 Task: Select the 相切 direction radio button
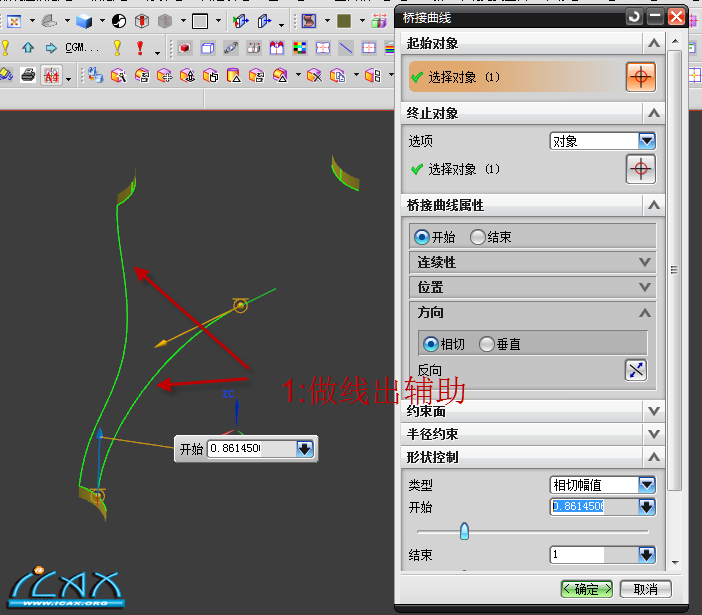click(x=431, y=344)
